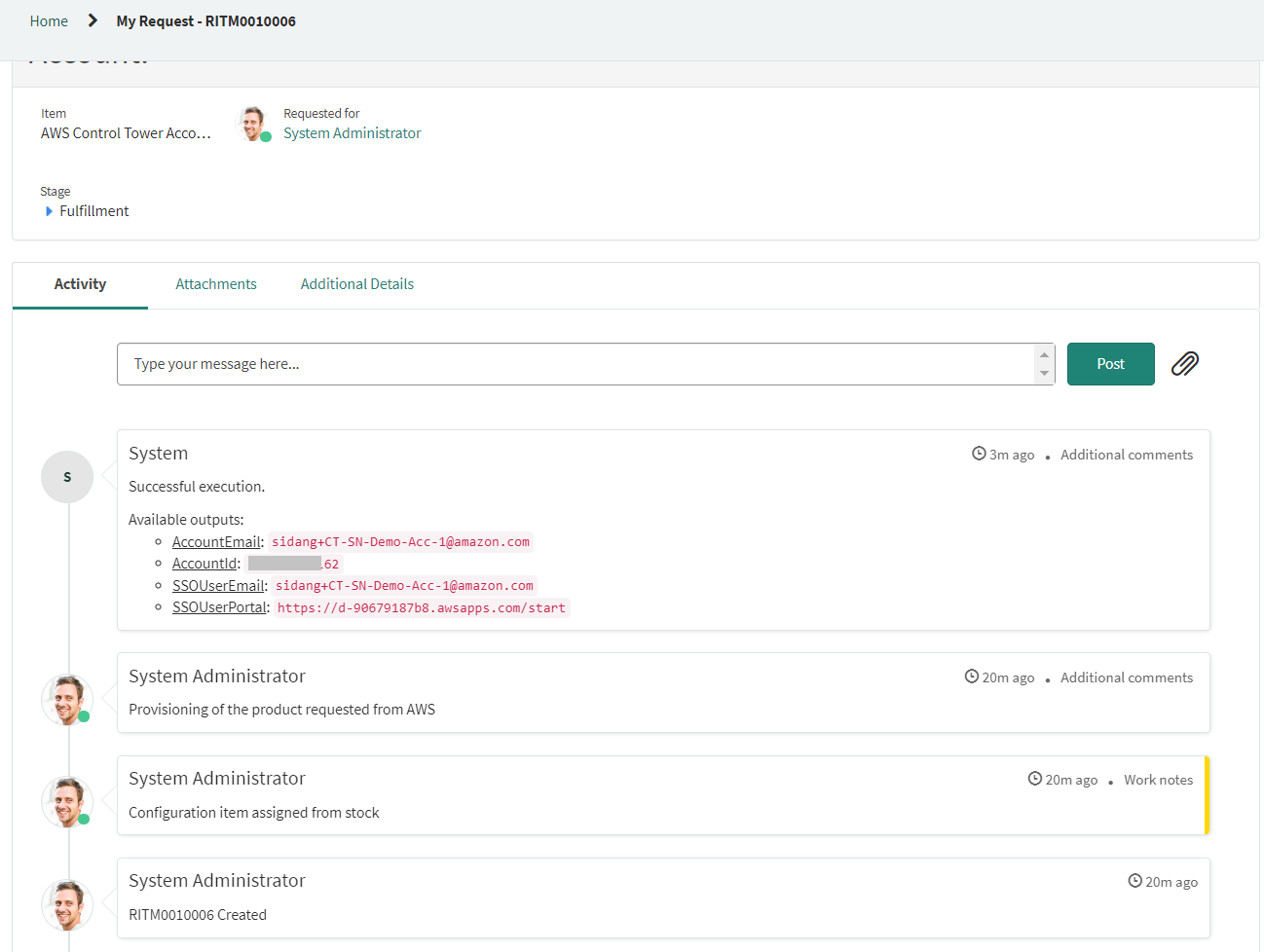This screenshot has height=952, width=1264.
Task: Click the avatar beside the provisioning comment
Action: coord(66,699)
